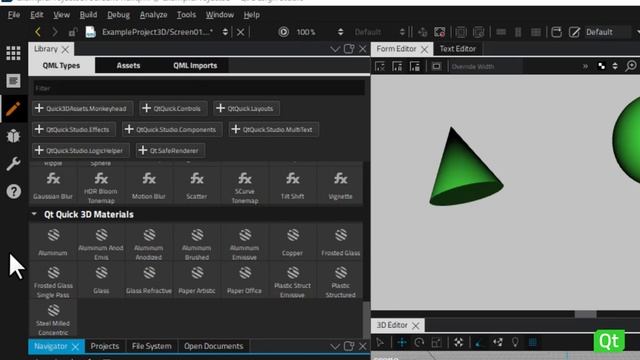Add the QtQuick.Controls import

click(172, 108)
